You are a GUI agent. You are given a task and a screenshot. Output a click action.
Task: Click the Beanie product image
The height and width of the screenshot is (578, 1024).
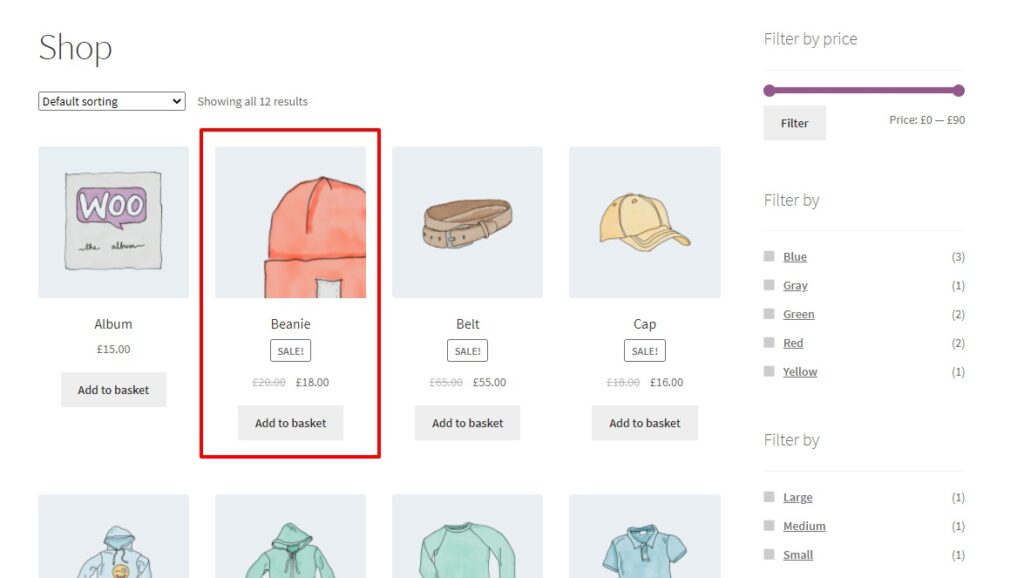pyautogui.click(x=290, y=221)
